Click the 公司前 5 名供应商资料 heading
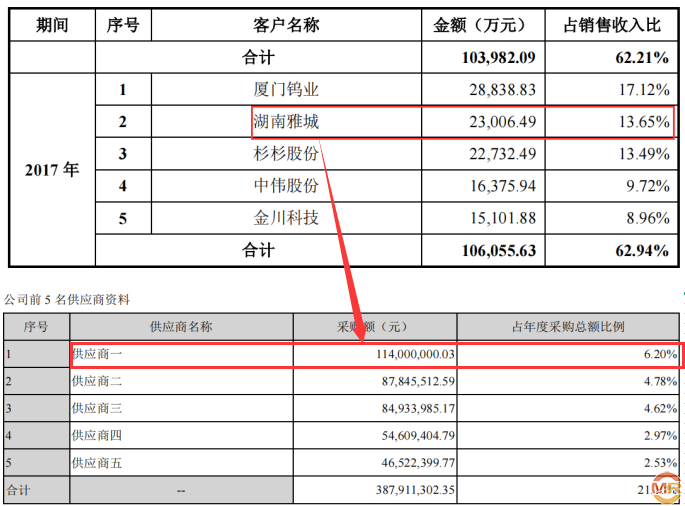 pyautogui.click(x=67, y=300)
